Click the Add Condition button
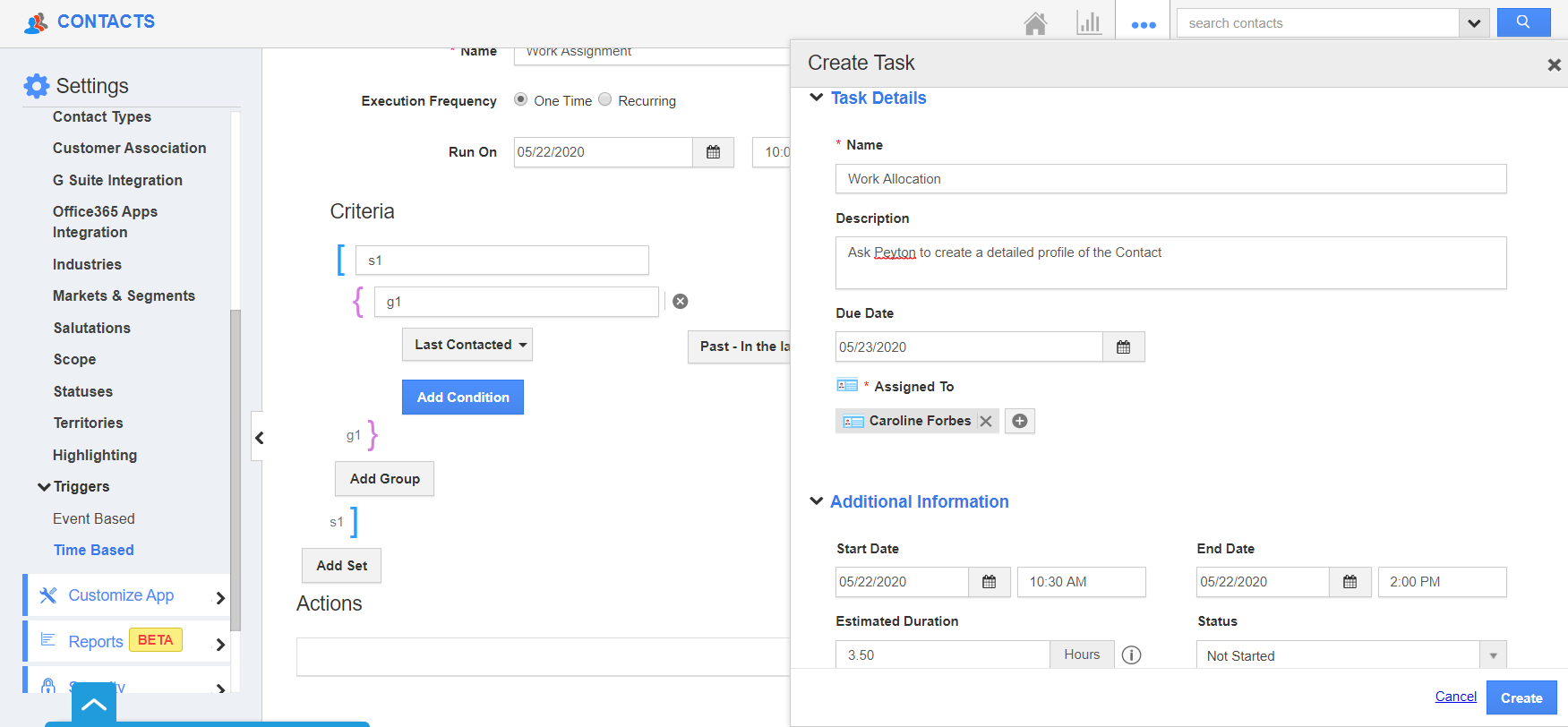The width and height of the screenshot is (1568, 727). [x=463, y=398]
